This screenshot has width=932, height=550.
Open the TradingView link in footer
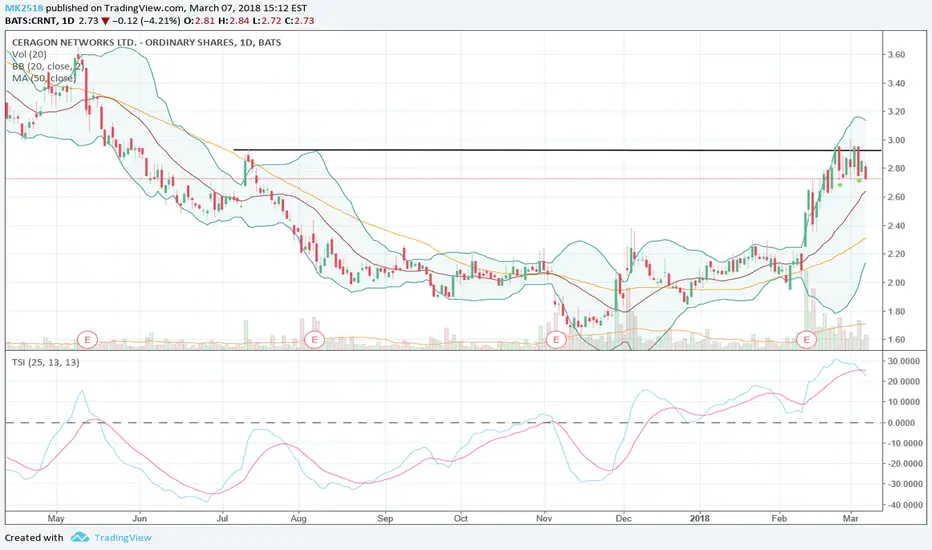[x=122, y=538]
